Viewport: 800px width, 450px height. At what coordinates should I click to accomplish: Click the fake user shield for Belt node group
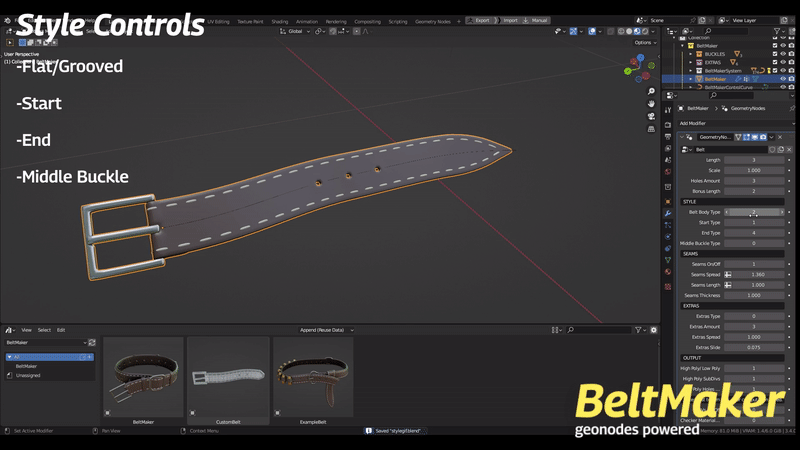(772, 149)
